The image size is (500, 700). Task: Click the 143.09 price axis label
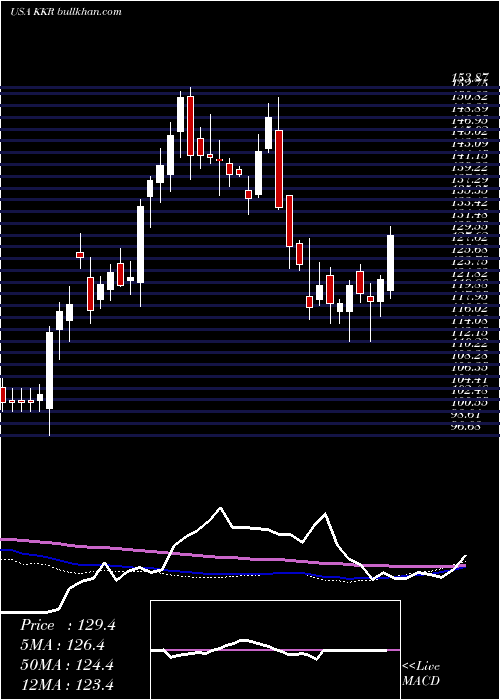tap(469, 144)
